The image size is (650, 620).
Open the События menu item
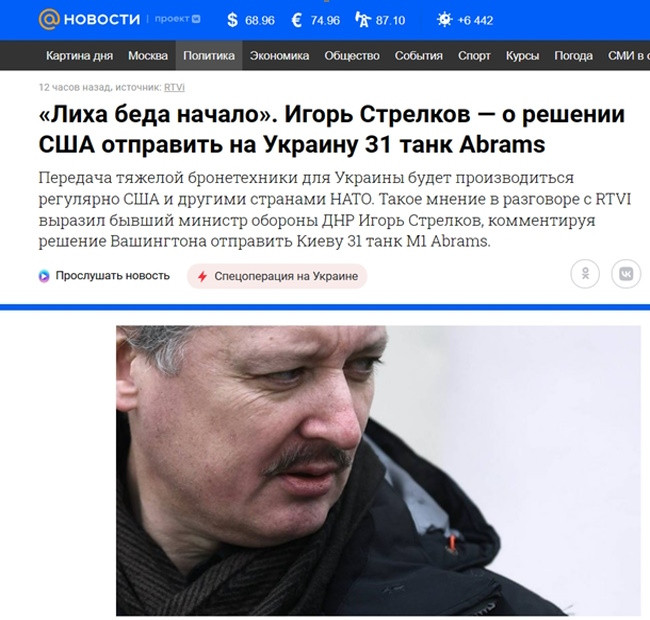pyautogui.click(x=419, y=56)
